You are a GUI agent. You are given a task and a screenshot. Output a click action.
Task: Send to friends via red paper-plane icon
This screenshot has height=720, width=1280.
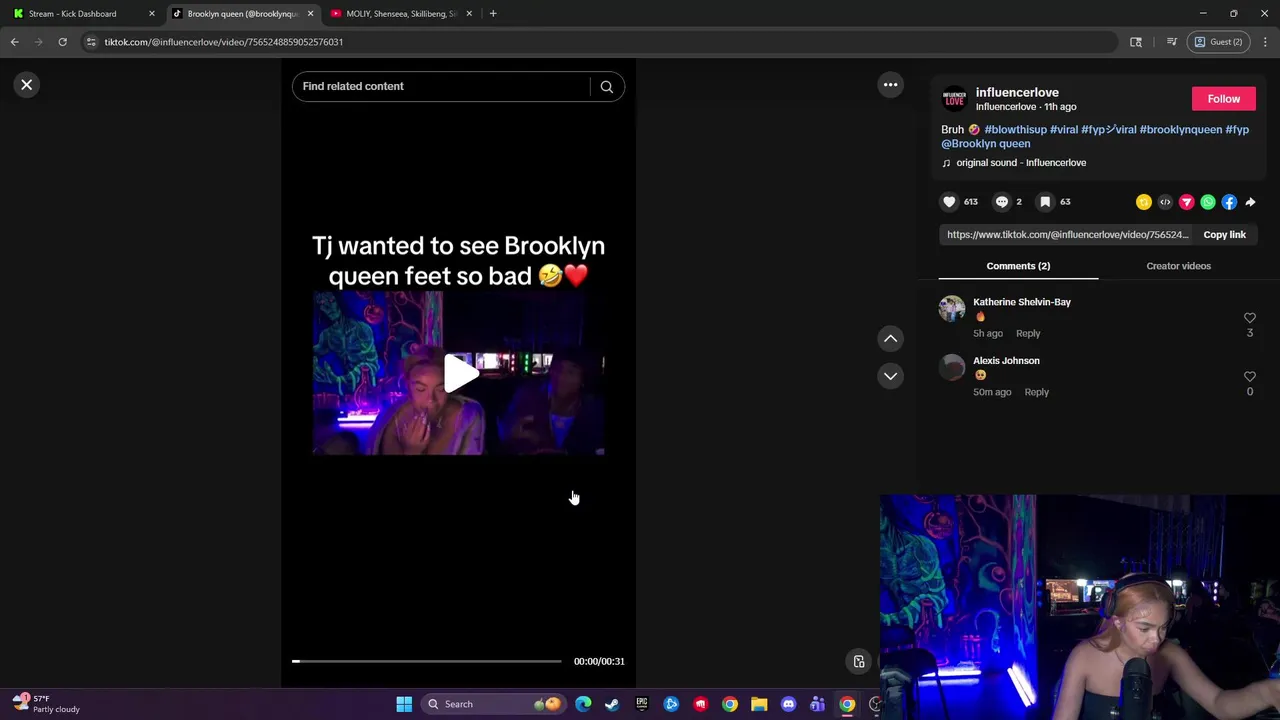1186,202
